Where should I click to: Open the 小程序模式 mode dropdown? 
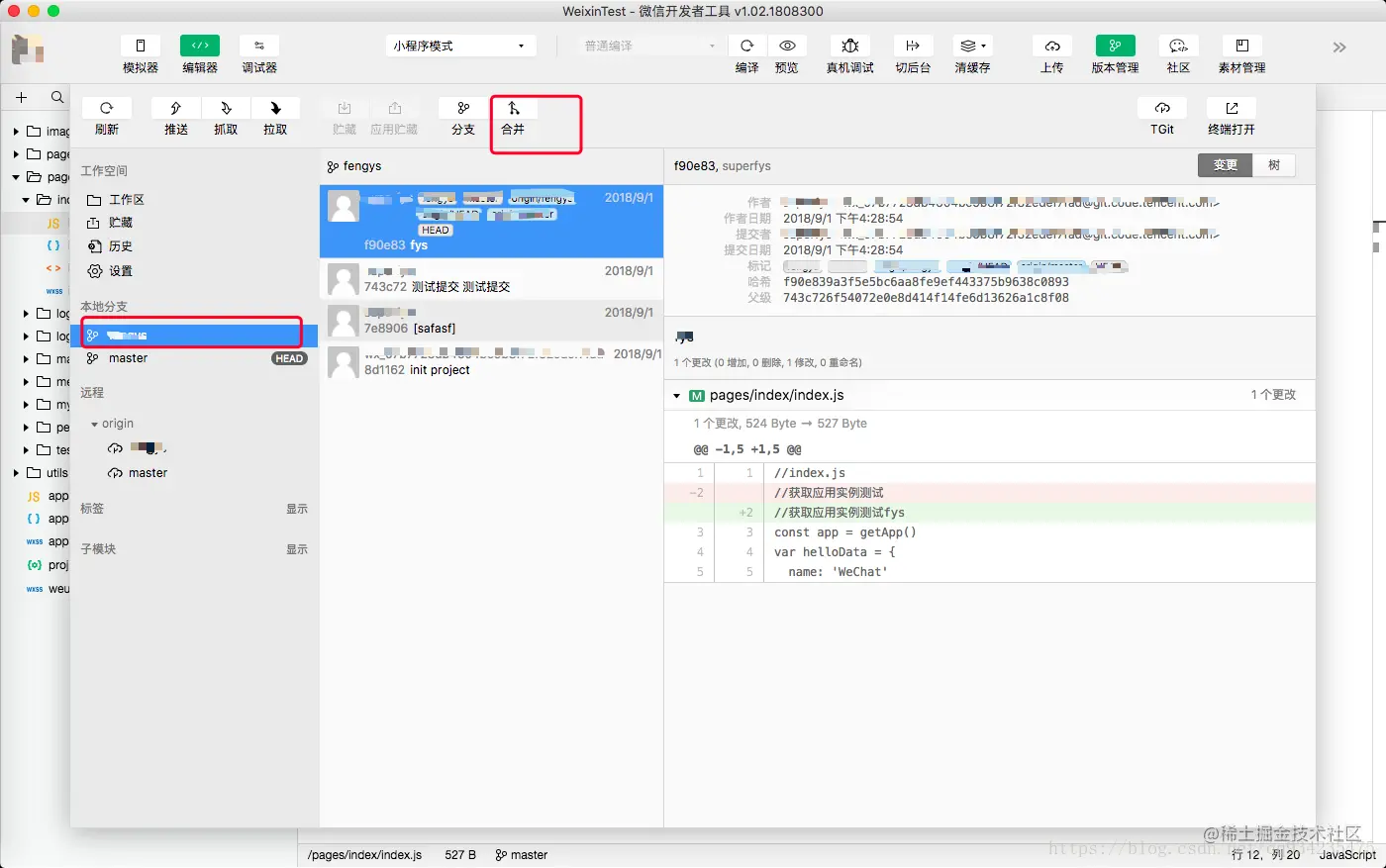coord(460,46)
